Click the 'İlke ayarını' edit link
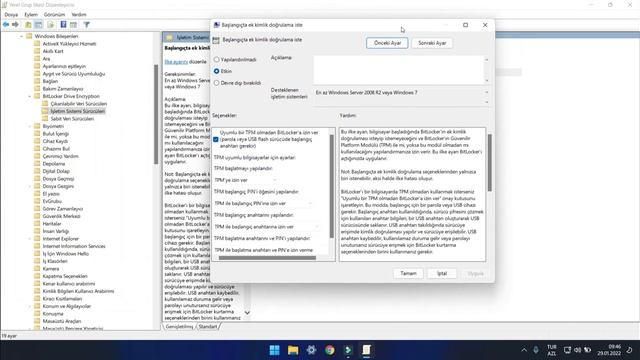The height and width of the screenshot is (360, 640). click(176, 62)
